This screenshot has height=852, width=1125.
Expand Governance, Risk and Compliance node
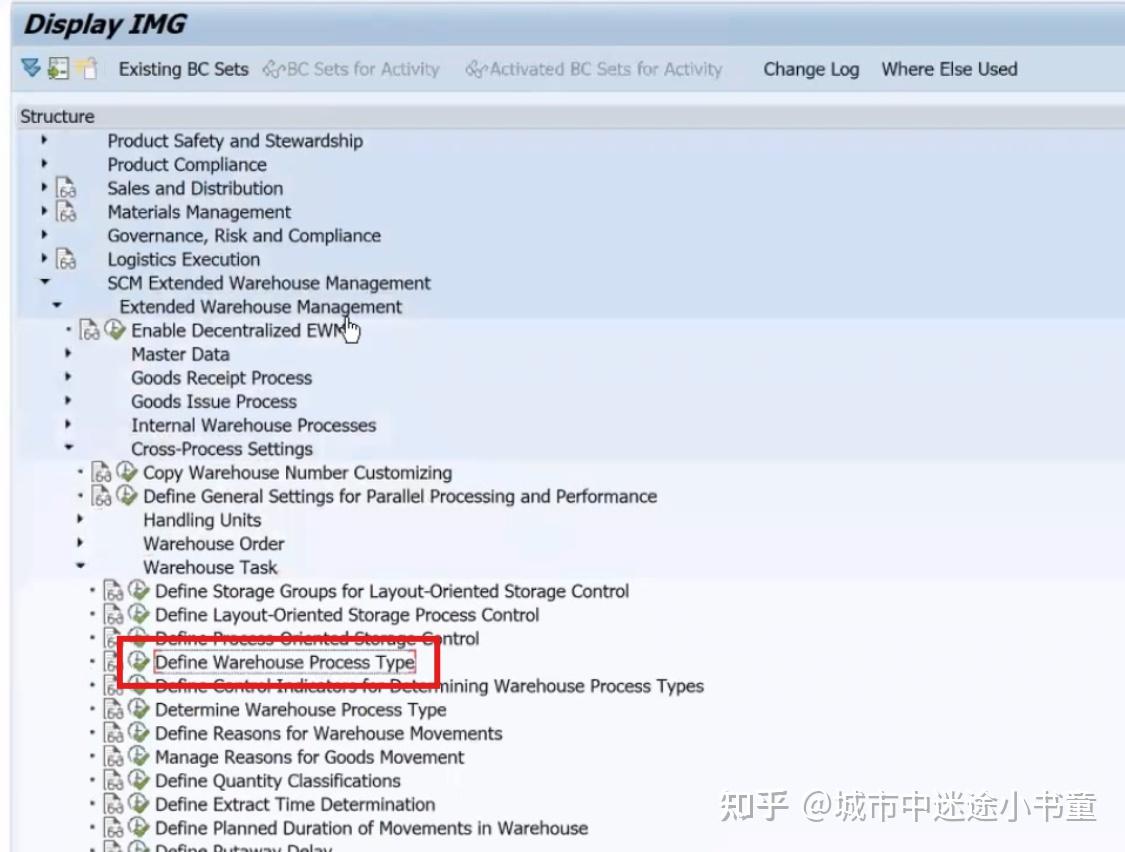tap(44, 235)
